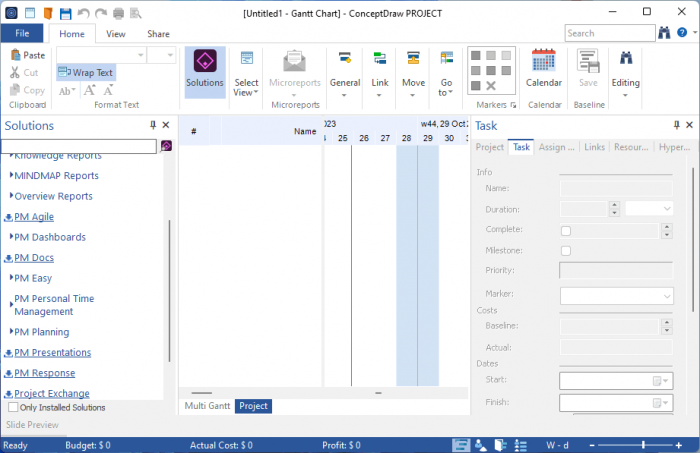The width and height of the screenshot is (700, 453).
Task: Open the font name dropdown
Action: pos(140,55)
